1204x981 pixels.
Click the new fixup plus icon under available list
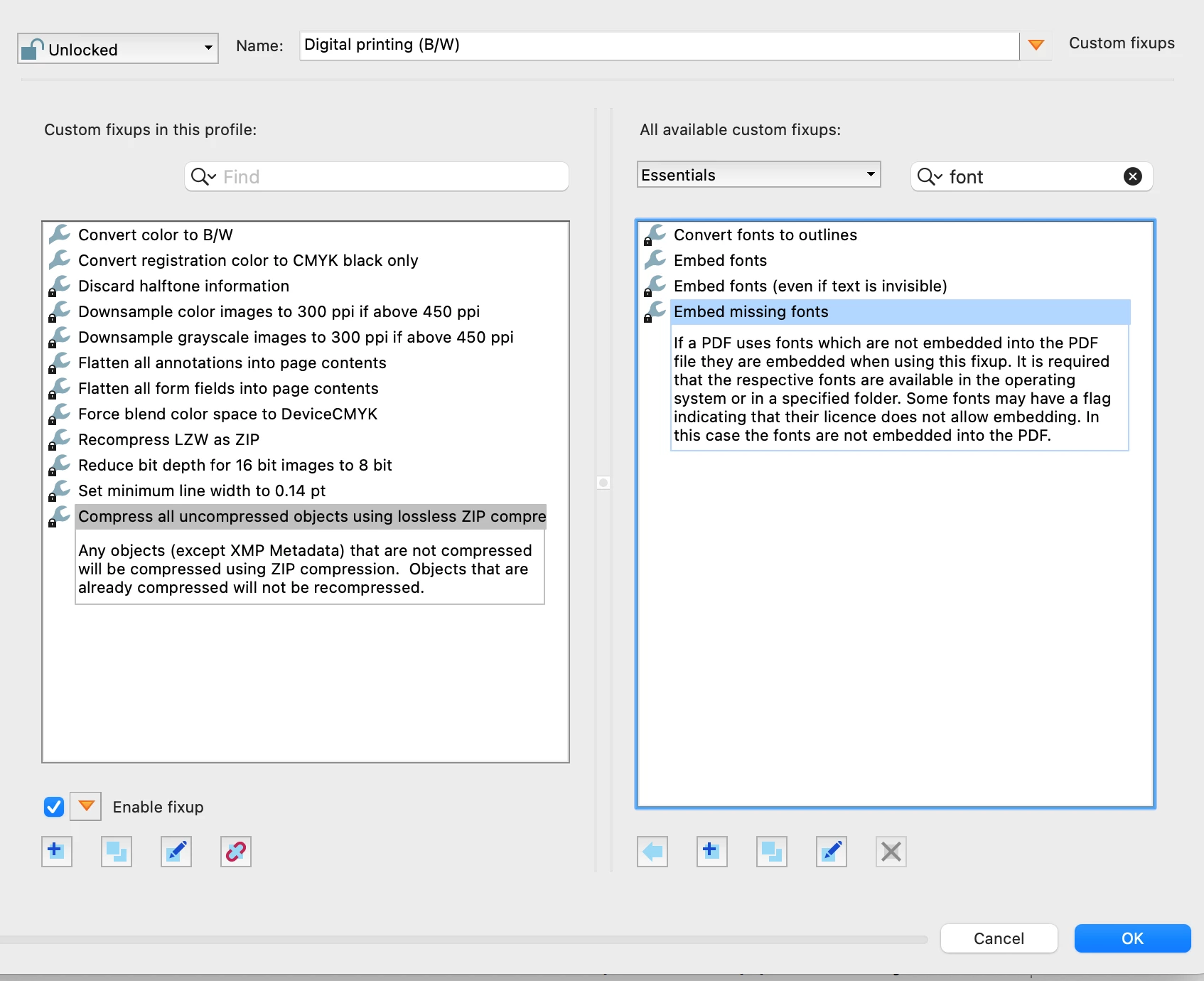(712, 851)
